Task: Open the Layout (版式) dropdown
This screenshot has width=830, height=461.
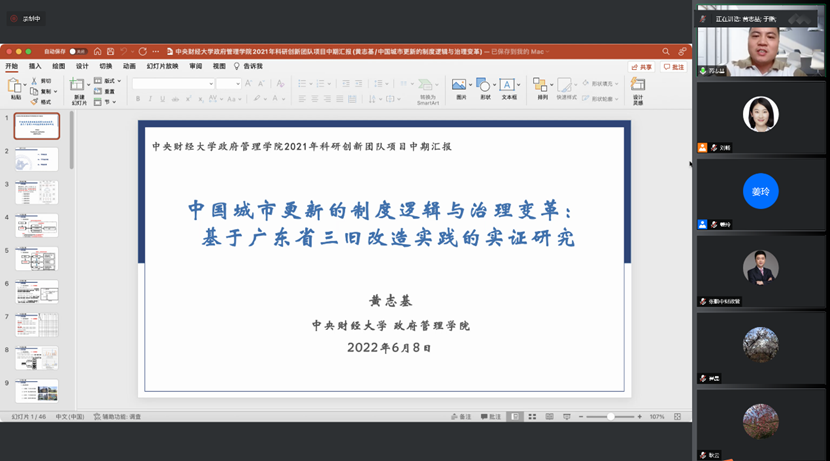Action: click(111, 81)
